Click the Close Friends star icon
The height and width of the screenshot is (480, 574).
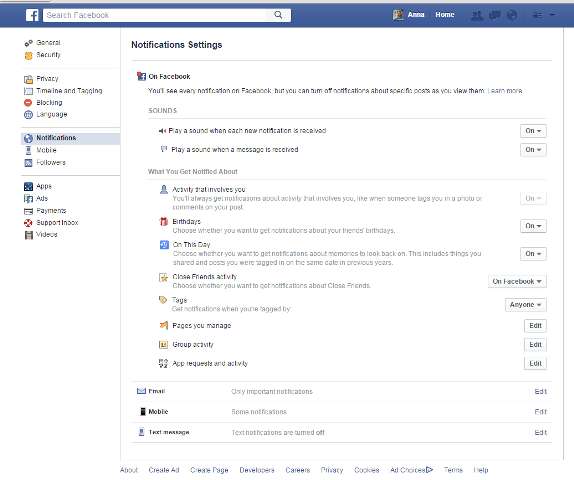click(x=163, y=277)
